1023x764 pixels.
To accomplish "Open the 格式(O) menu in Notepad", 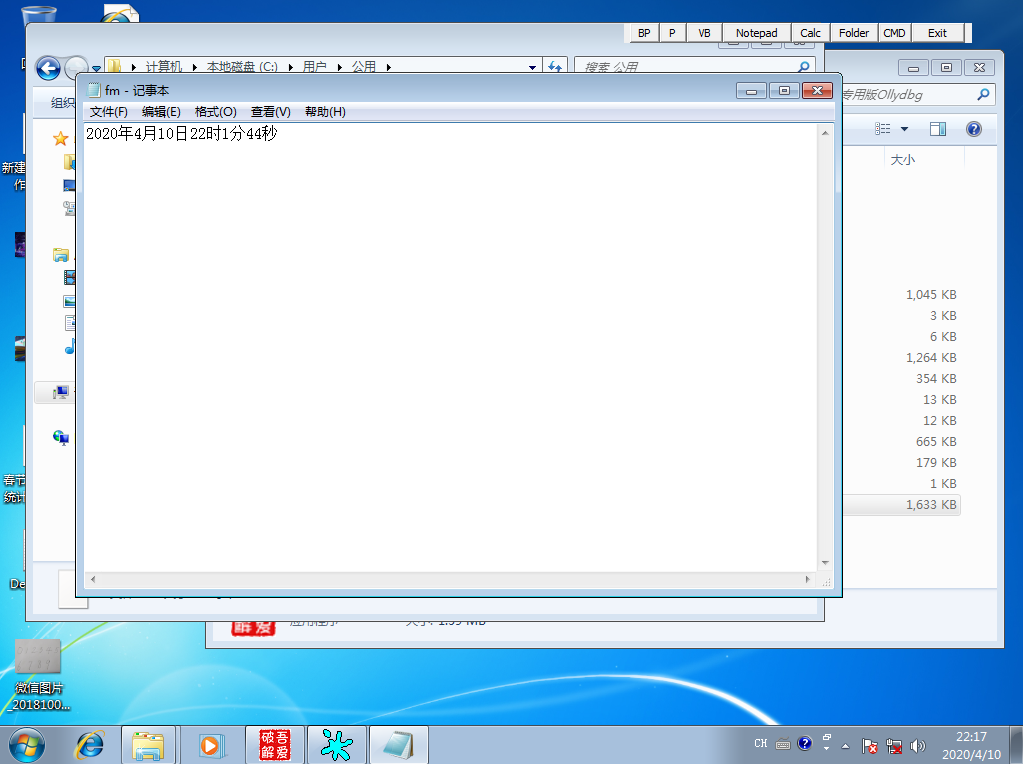I will (x=215, y=112).
